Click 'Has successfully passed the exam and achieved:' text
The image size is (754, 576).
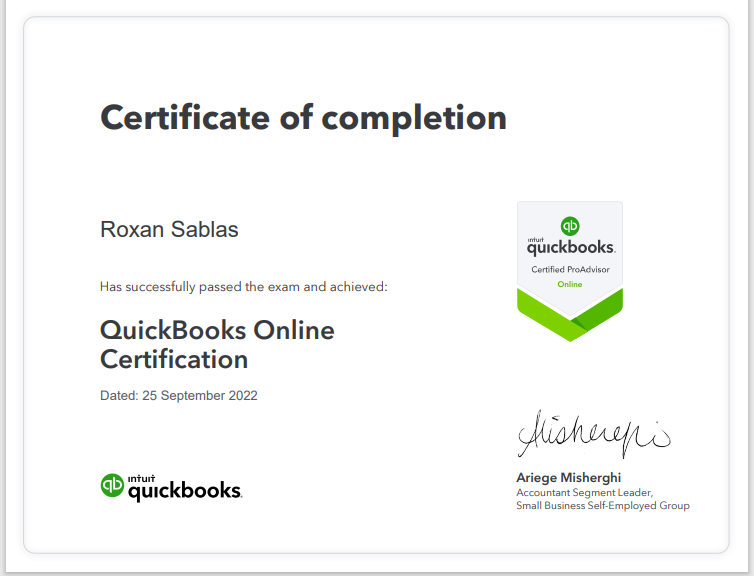point(244,287)
